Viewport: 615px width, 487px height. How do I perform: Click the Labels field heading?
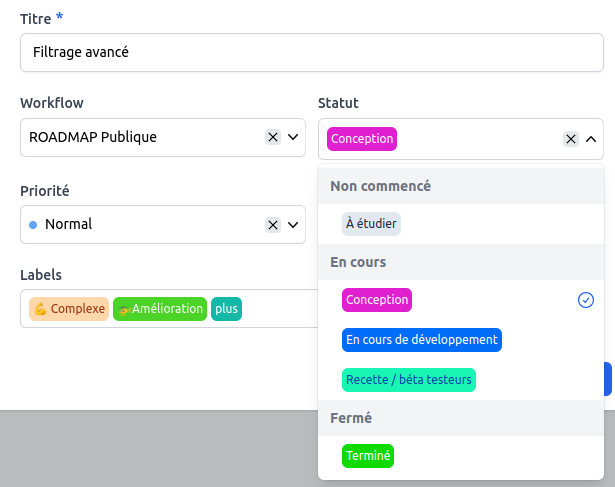tap(41, 275)
